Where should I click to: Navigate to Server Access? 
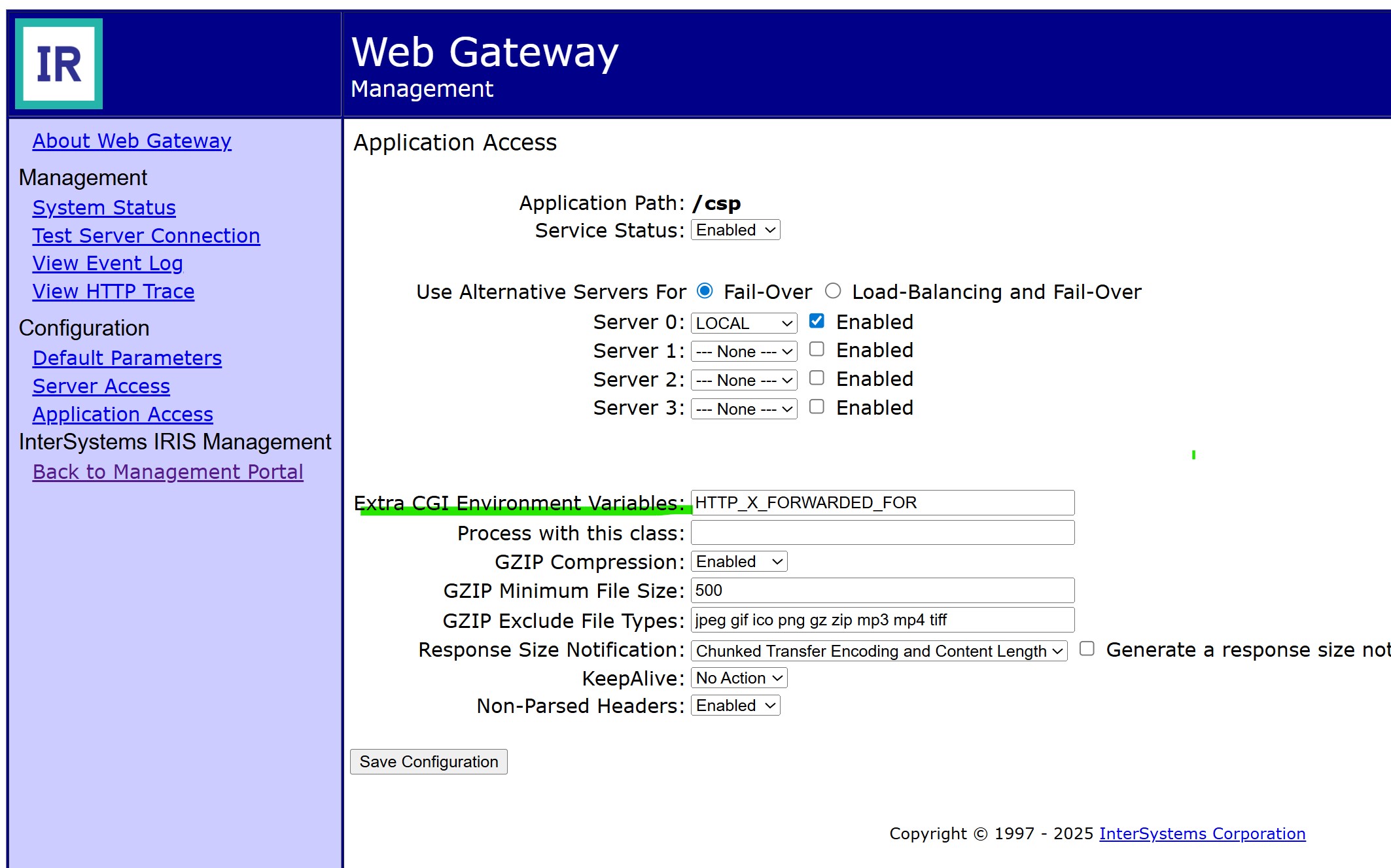[101, 387]
